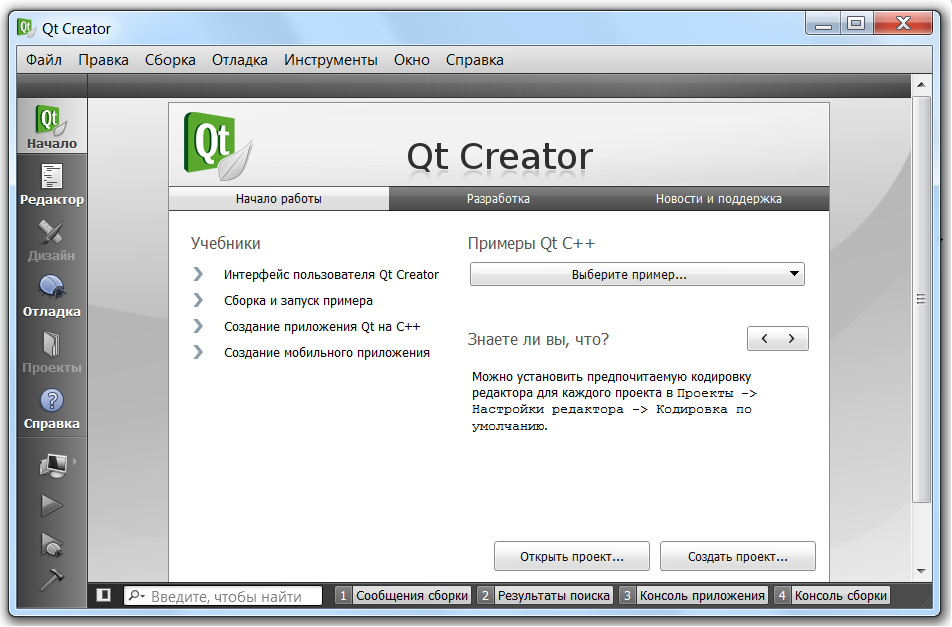
Task: Open the Справка help mode
Action: point(52,408)
